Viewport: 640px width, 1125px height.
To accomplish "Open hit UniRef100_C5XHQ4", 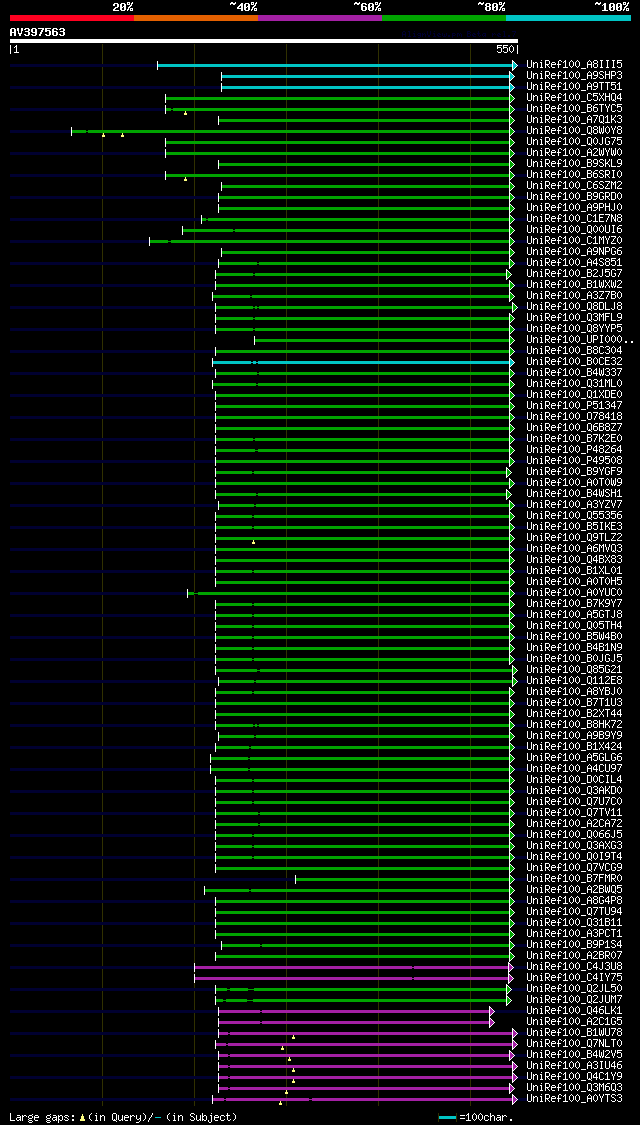I will 574,98.
